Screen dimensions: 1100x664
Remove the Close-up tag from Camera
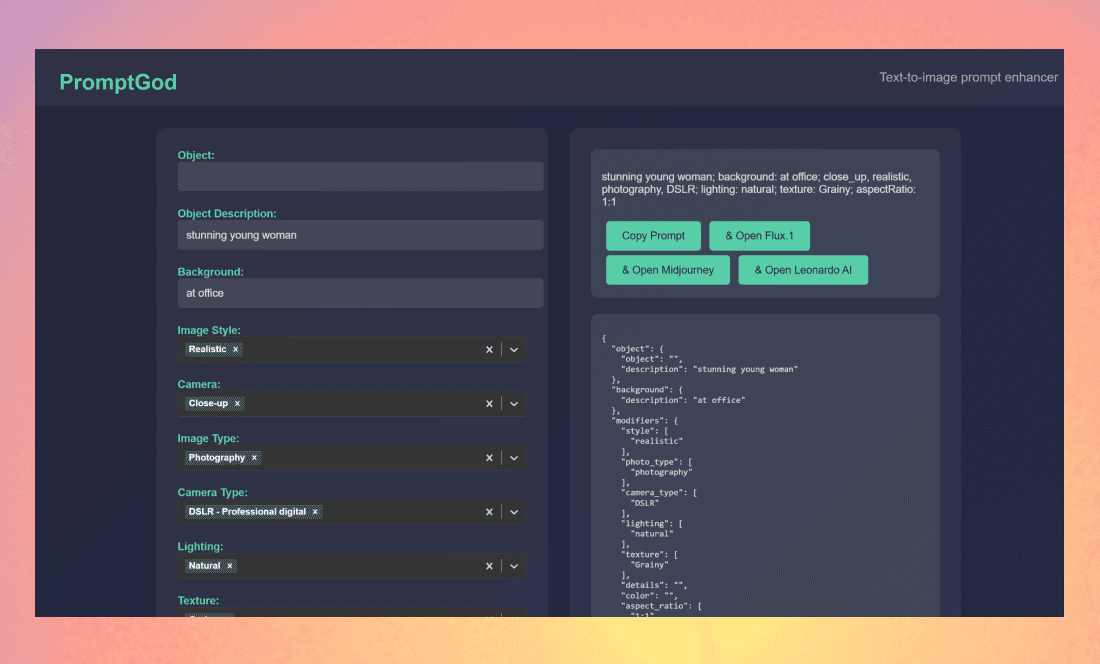[x=237, y=404]
